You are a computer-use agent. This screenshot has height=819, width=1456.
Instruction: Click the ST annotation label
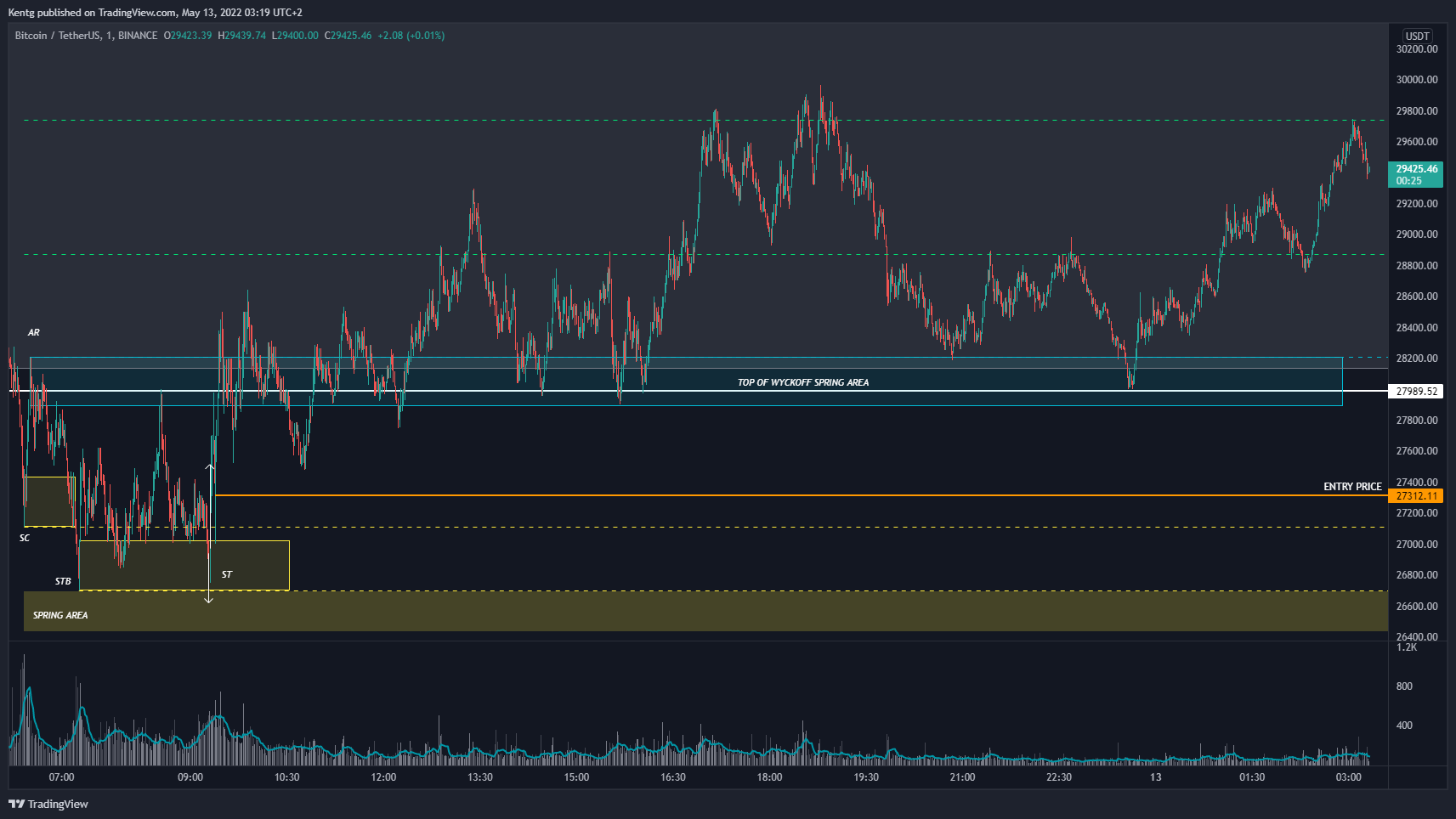pos(227,574)
